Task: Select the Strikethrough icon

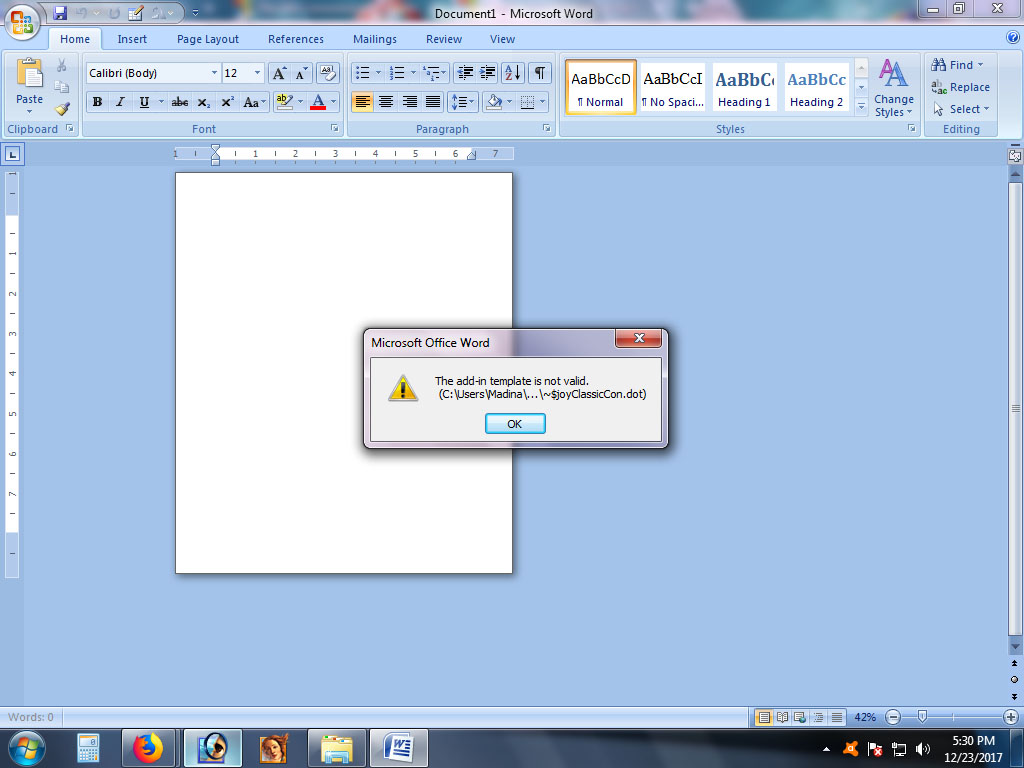Action: click(x=179, y=102)
